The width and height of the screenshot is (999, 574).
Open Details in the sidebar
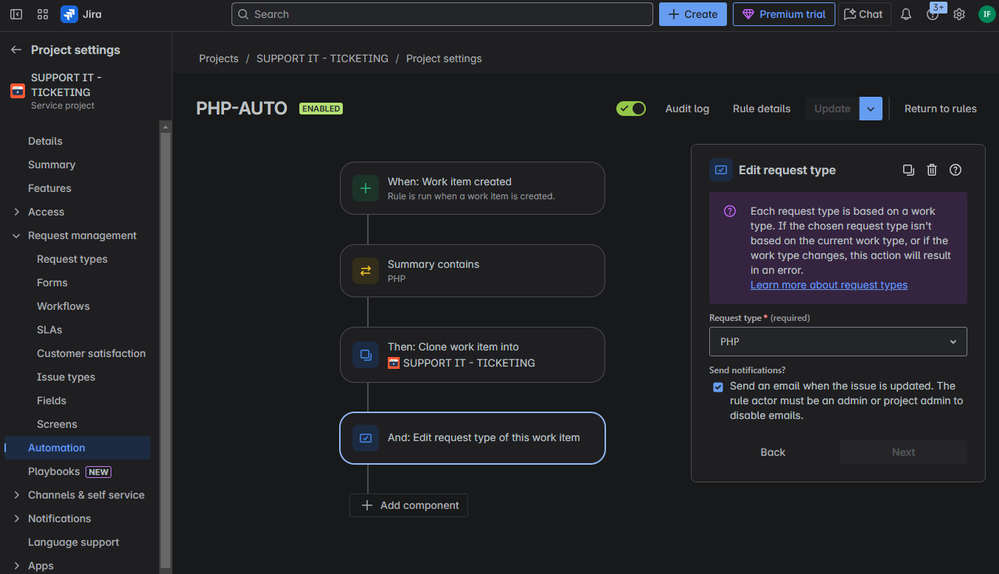click(45, 141)
